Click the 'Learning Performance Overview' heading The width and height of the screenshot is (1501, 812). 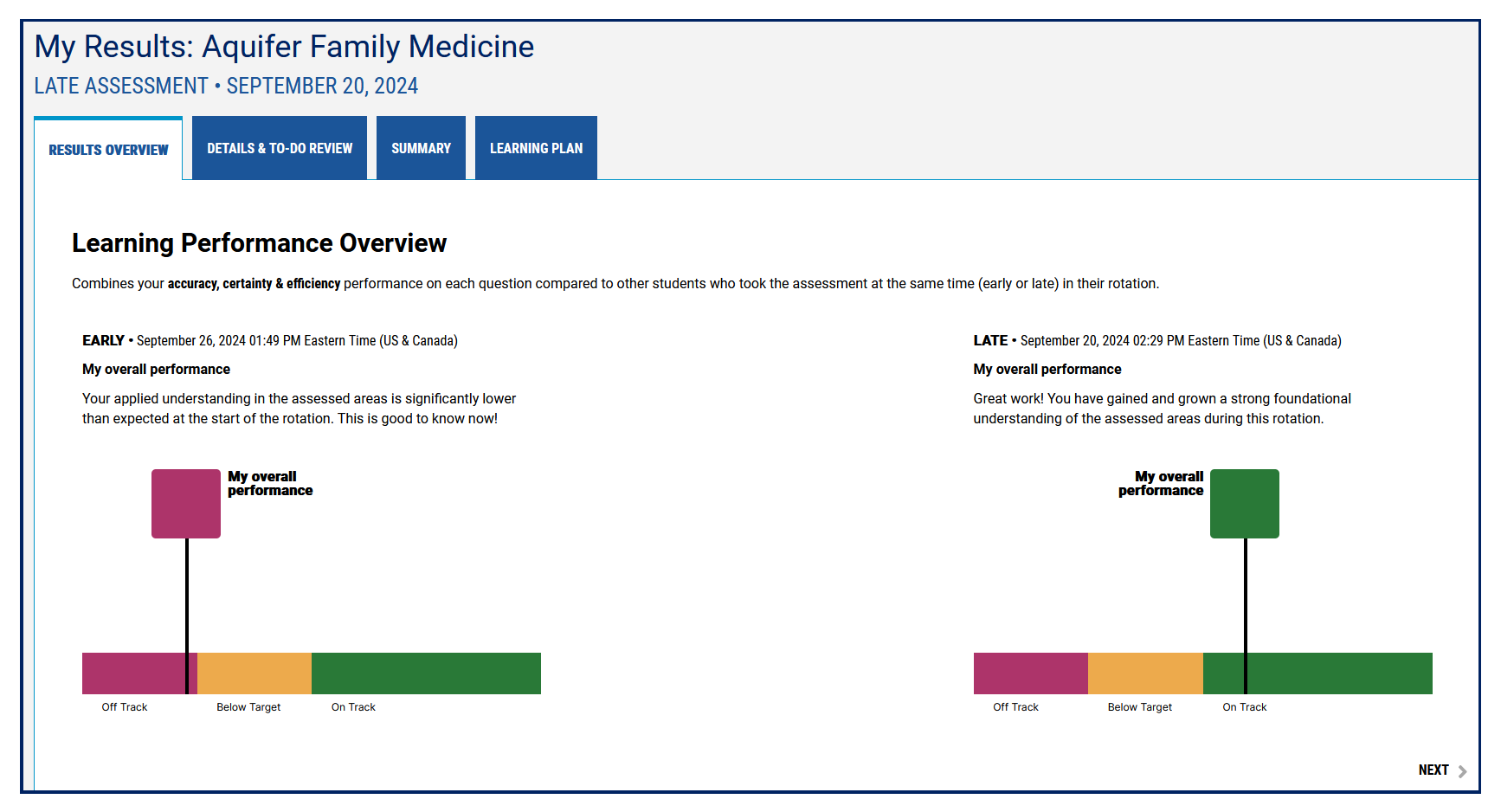pyautogui.click(x=259, y=243)
